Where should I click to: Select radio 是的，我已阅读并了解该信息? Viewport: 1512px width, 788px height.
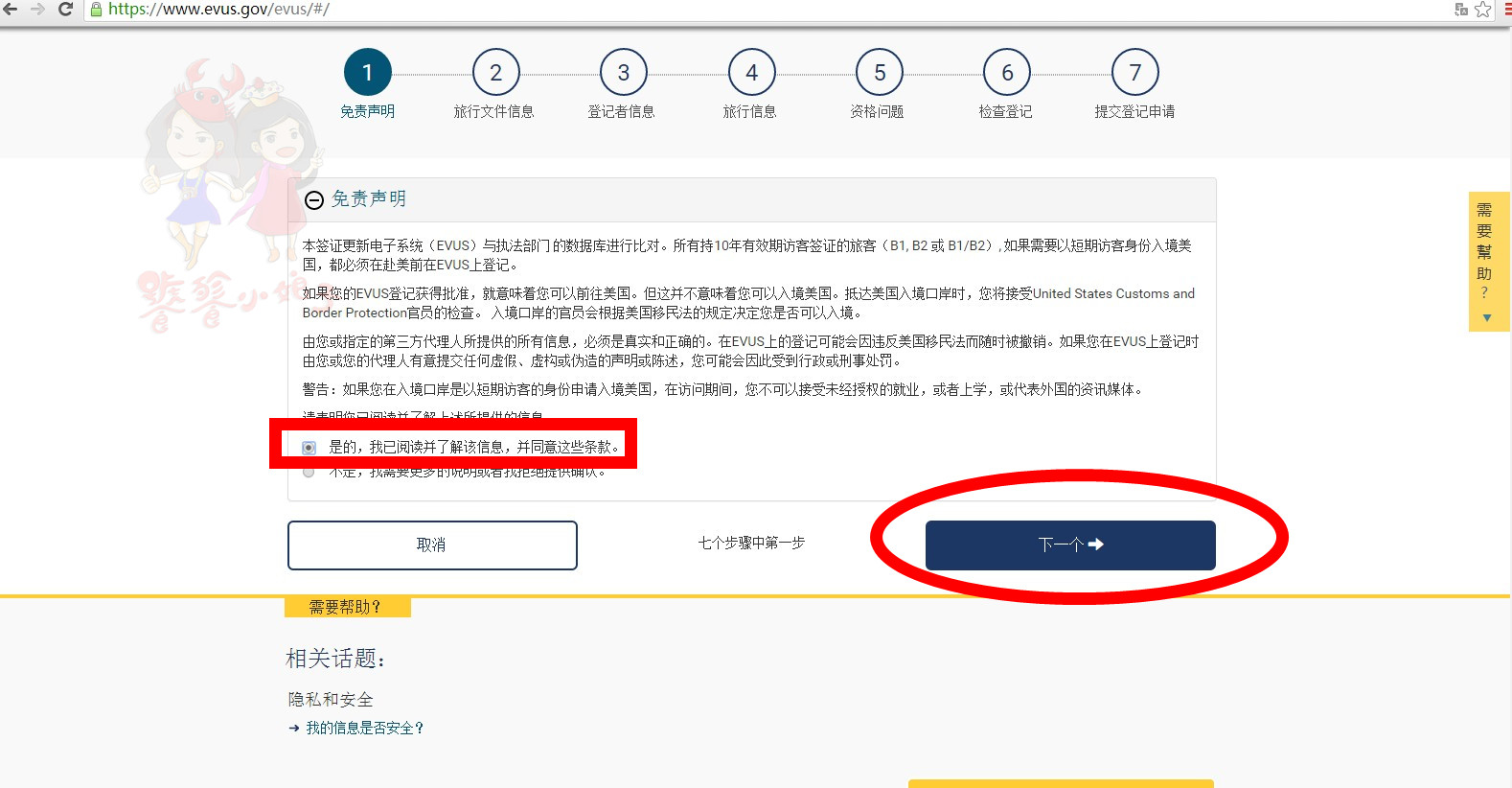pyautogui.click(x=309, y=448)
